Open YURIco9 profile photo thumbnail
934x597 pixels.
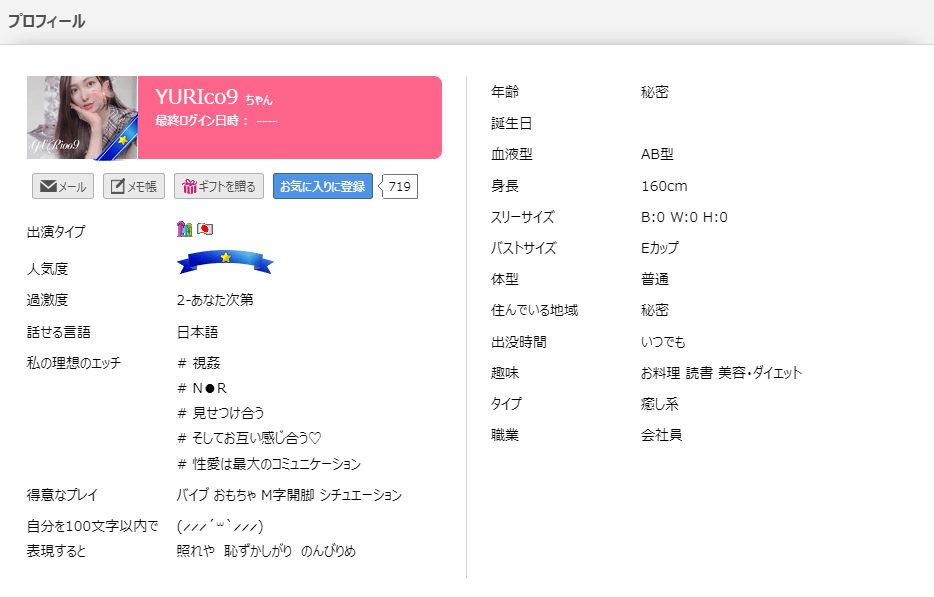pos(82,117)
